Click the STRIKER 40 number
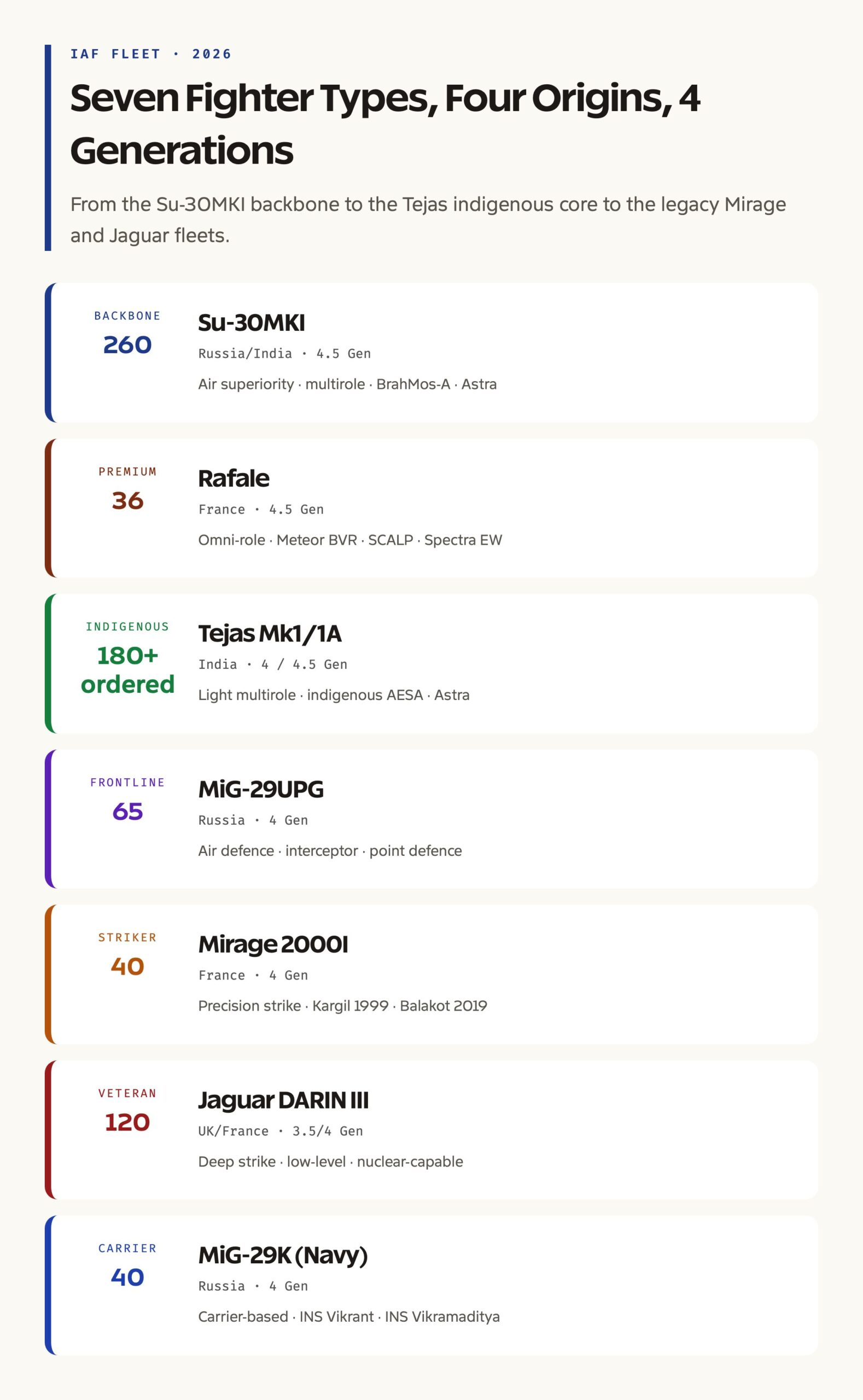The height and width of the screenshot is (1400, 863). click(127, 966)
